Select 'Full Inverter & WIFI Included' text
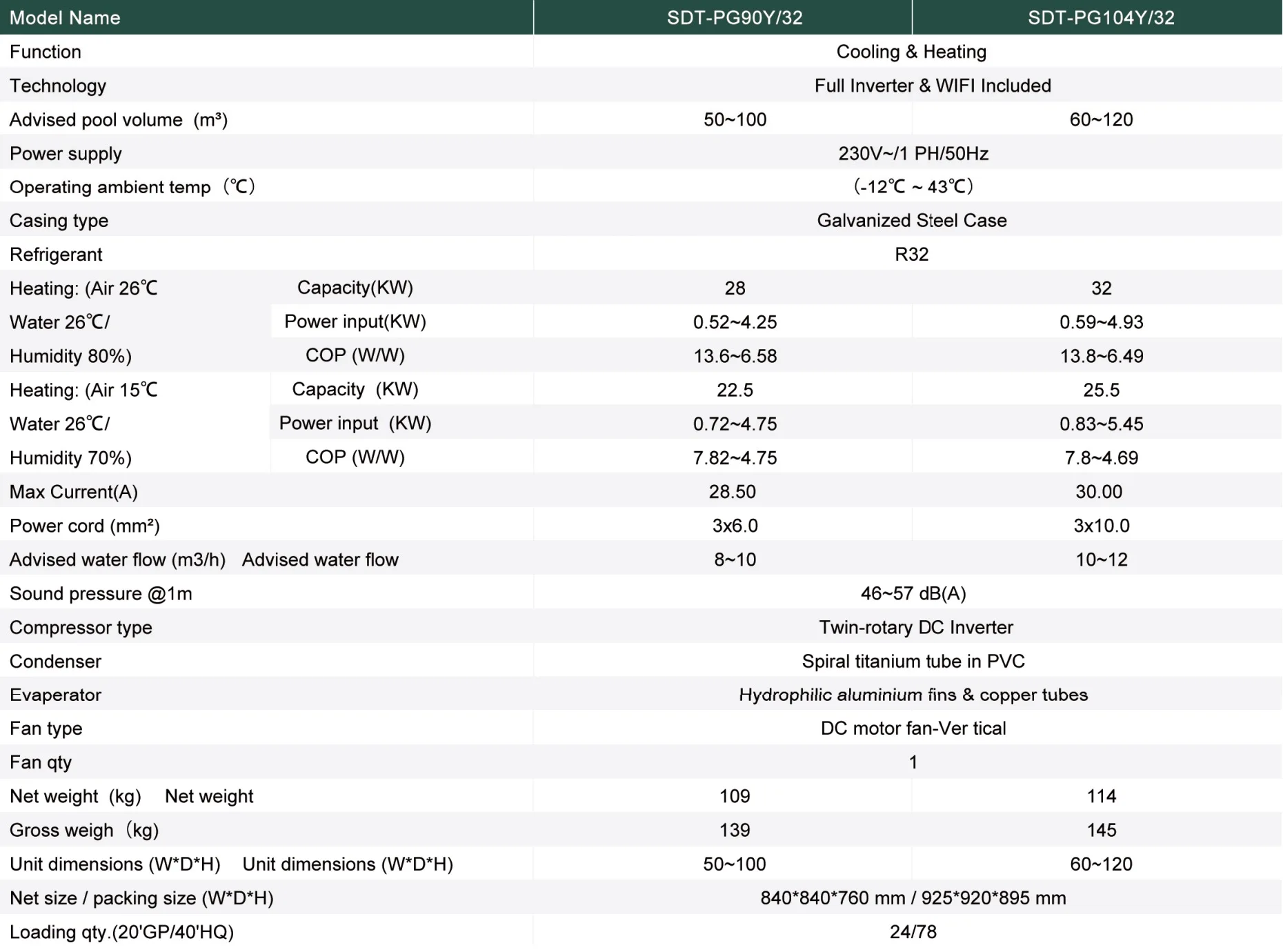Screen dimensions: 1283x952 933,86
